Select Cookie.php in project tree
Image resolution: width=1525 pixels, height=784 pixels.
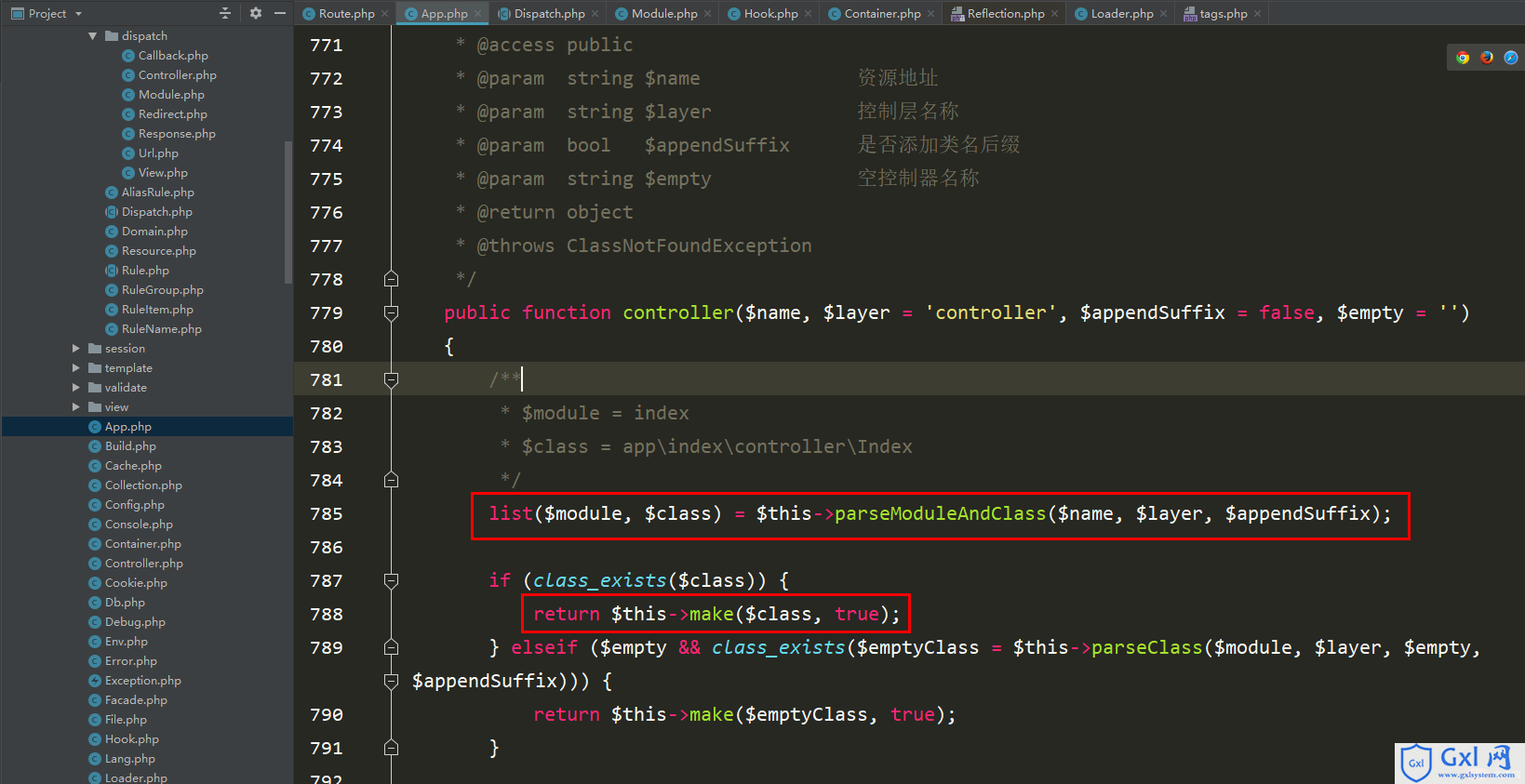click(x=136, y=583)
